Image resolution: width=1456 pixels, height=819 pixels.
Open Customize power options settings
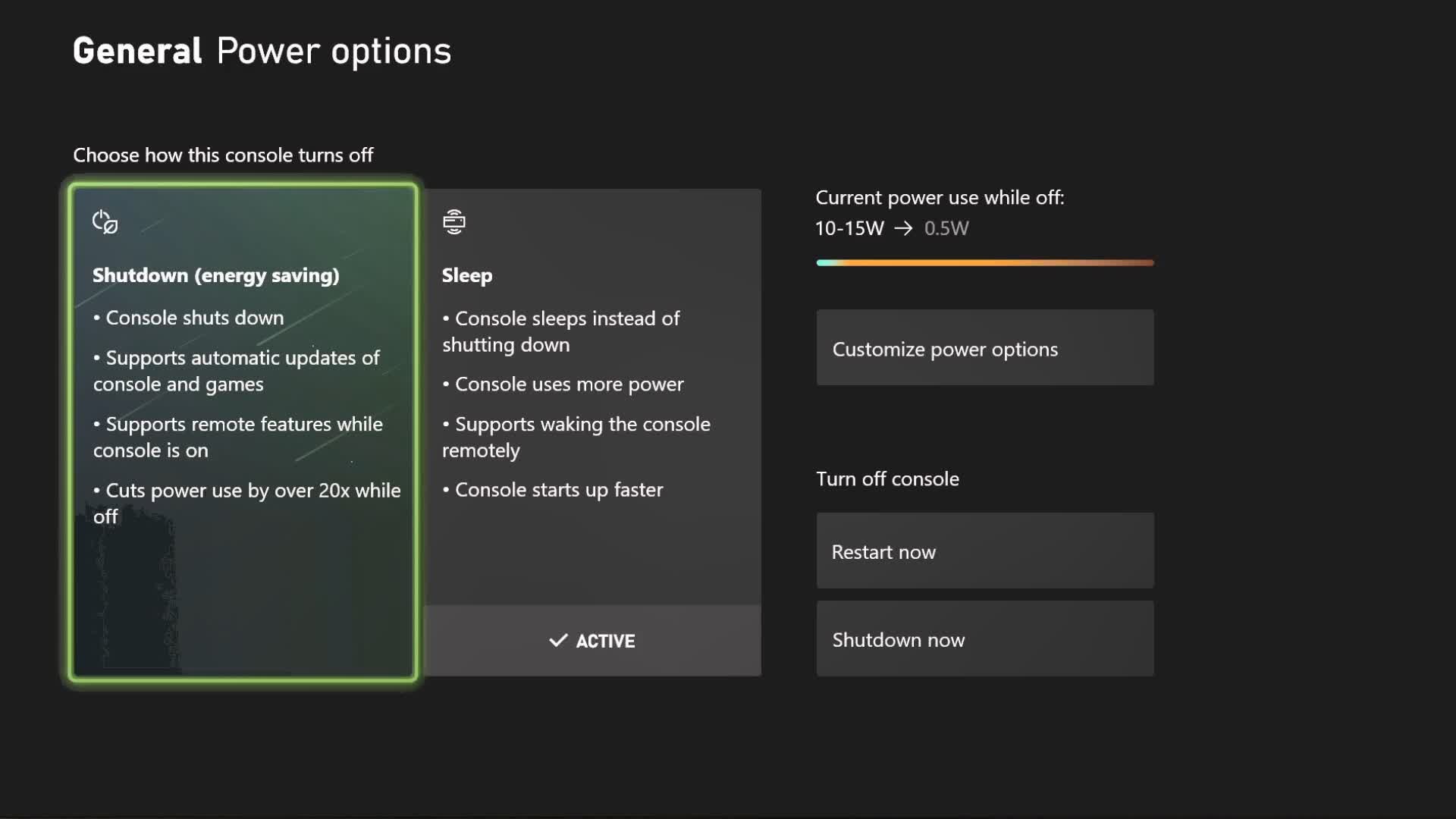pos(985,348)
